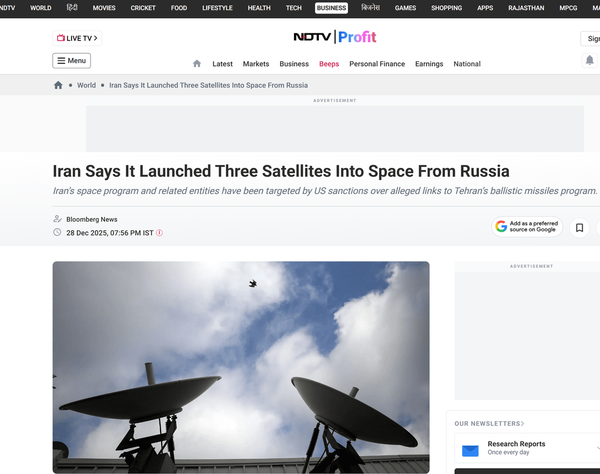Click the breadcrumb home icon

(x=58, y=86)
